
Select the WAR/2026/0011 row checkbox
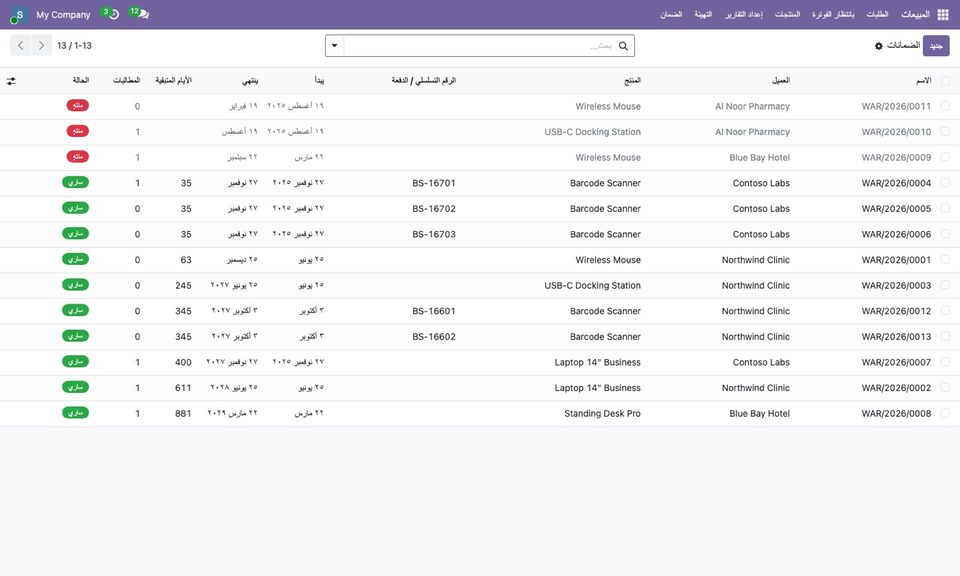pos(945,107)
